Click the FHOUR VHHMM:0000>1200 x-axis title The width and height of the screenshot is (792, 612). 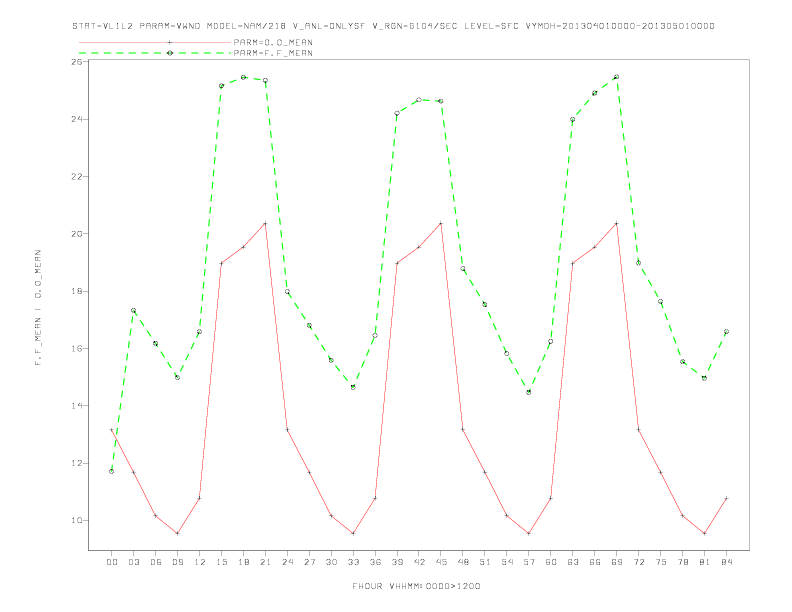coord(416,586)
